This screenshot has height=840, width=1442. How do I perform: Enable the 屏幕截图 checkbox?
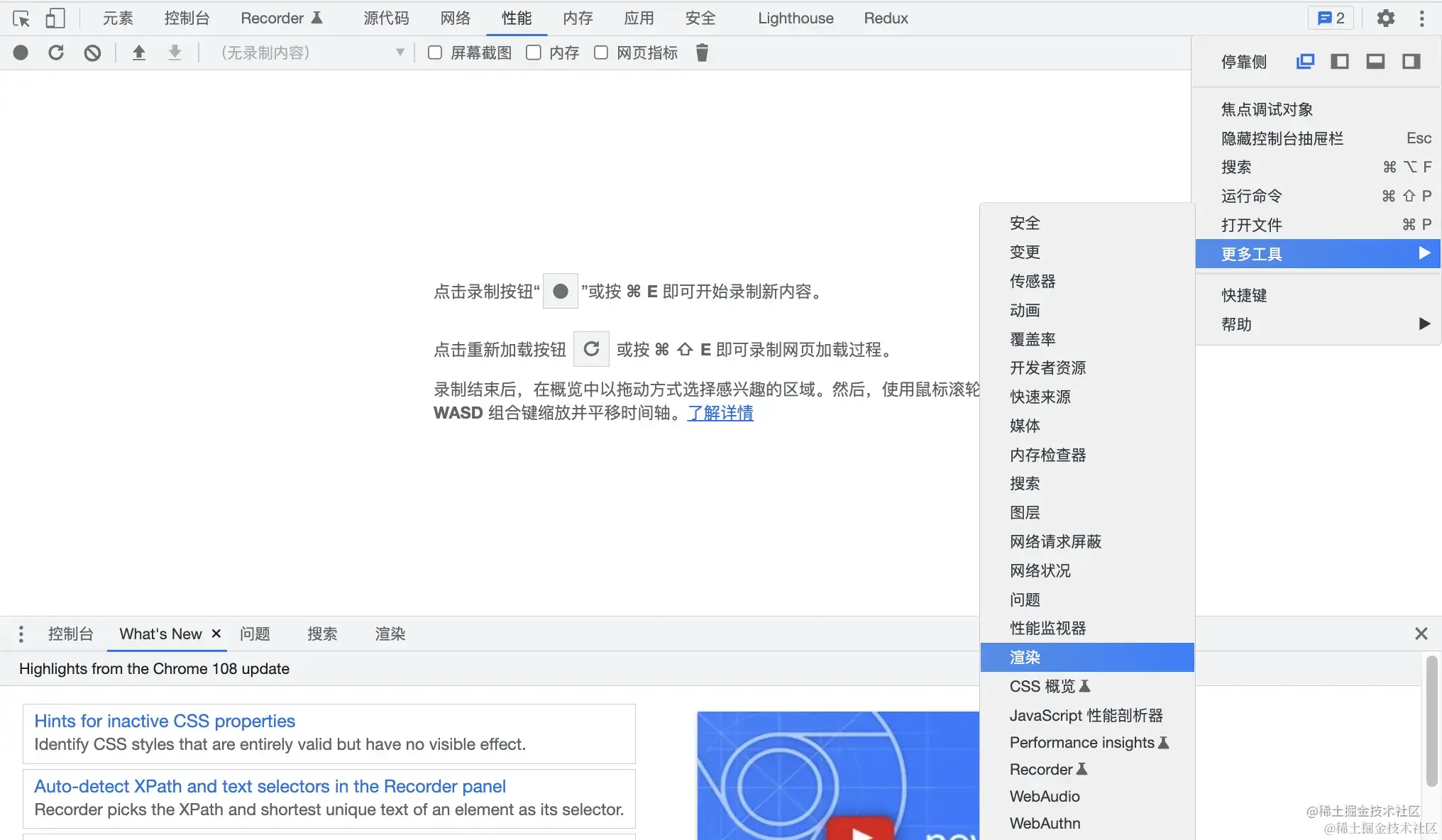pos(434,52)
